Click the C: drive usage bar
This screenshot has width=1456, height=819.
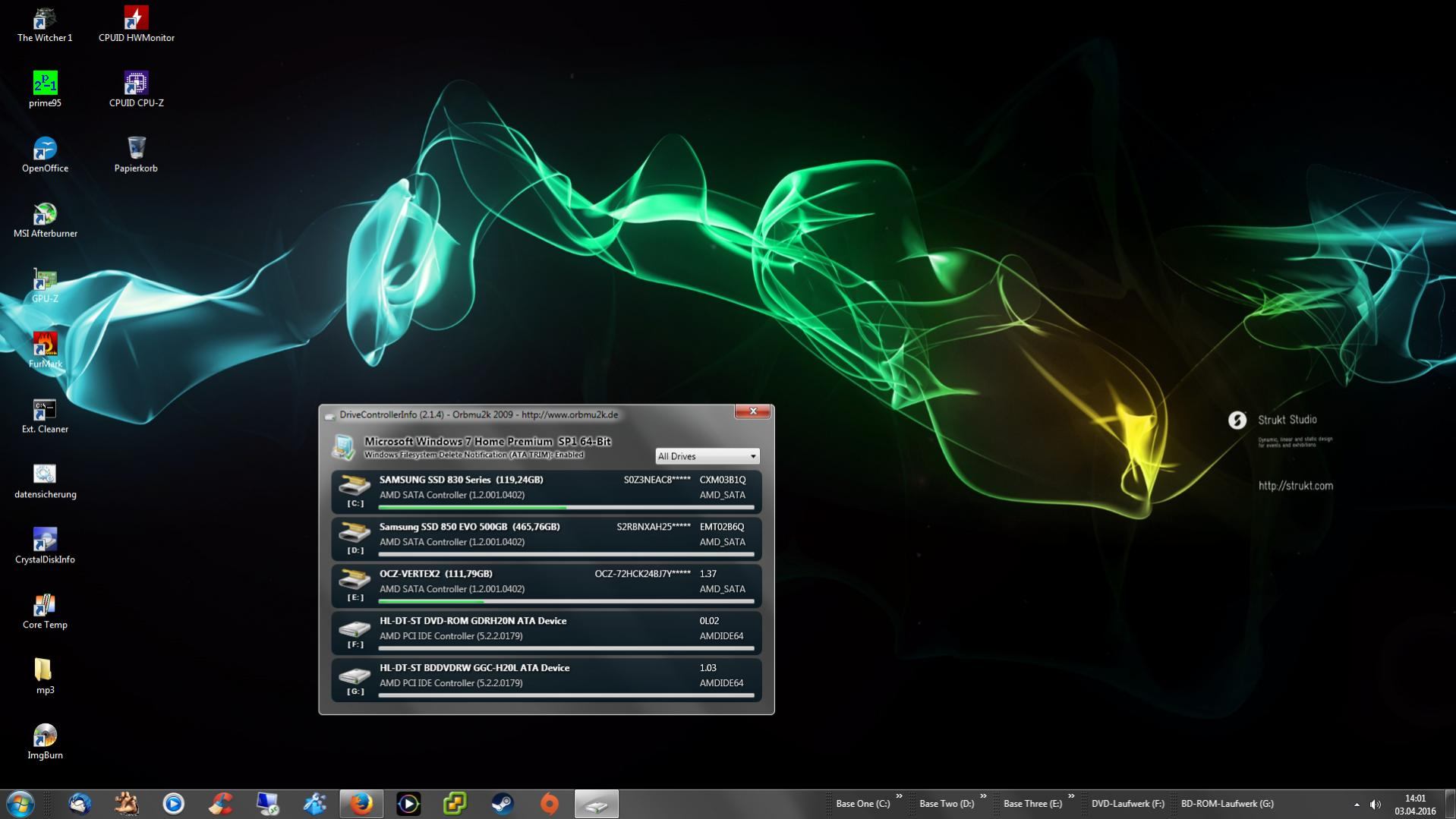[566, 507]
